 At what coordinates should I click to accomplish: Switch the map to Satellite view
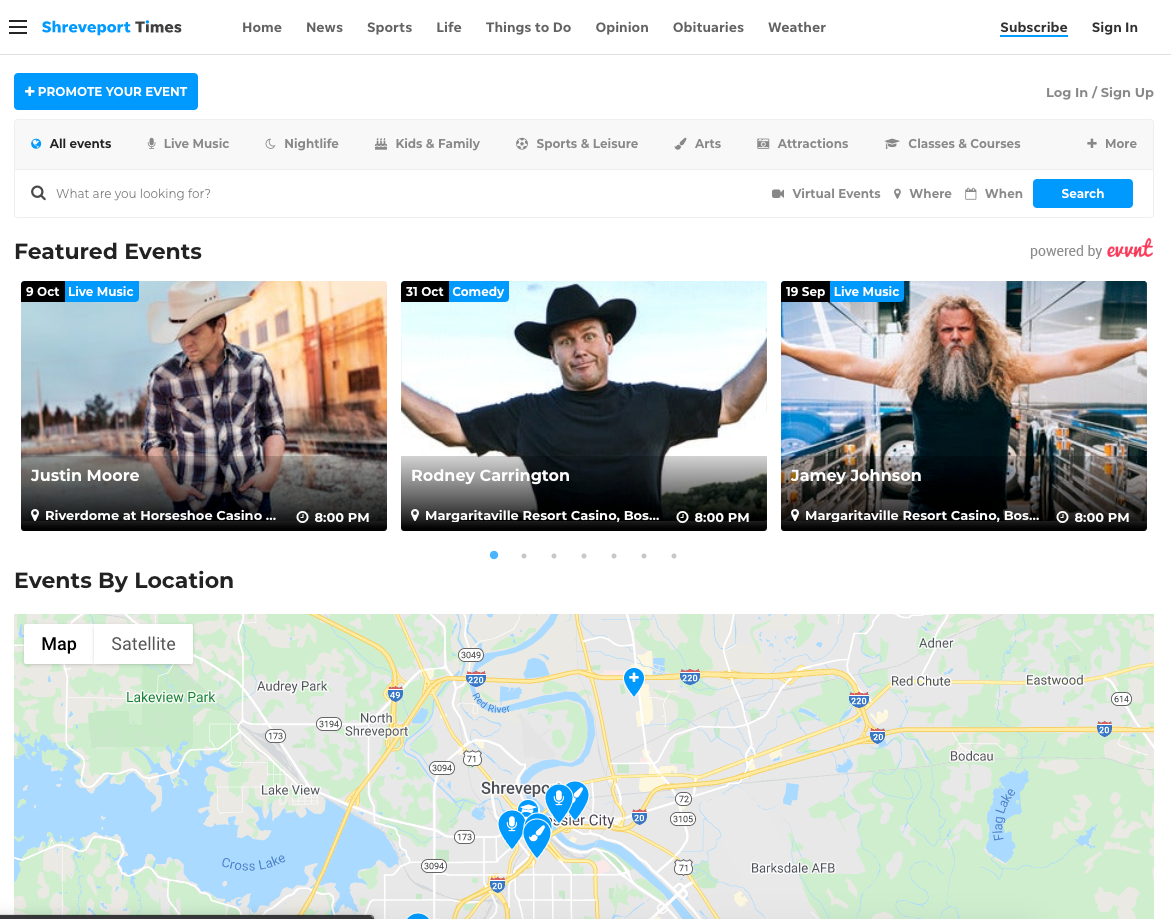pyautogui.click(x=143, y=644)
